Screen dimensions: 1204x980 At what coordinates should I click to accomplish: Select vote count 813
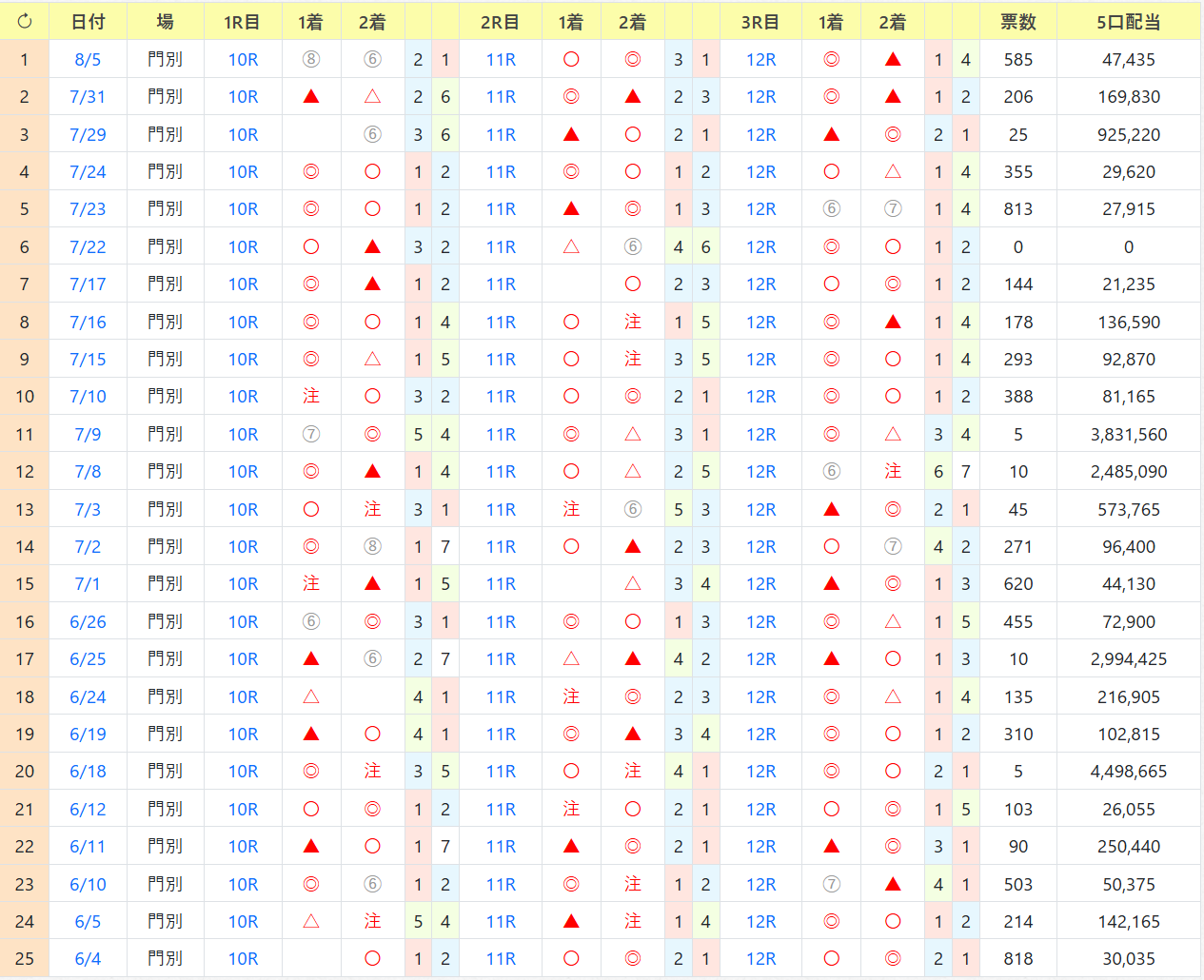[x=1018, y=209]
